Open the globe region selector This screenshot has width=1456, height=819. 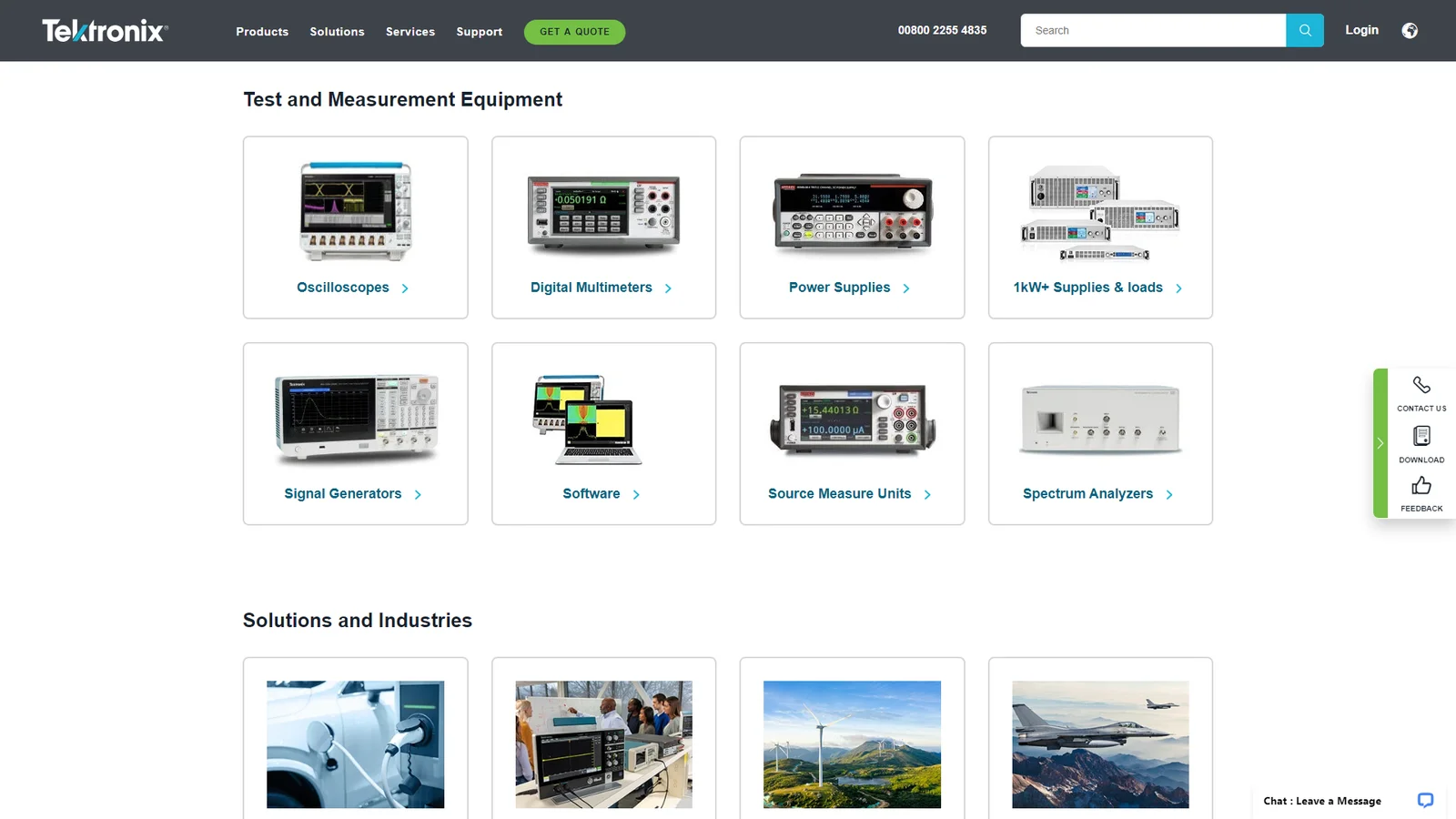pos(1410,31)
